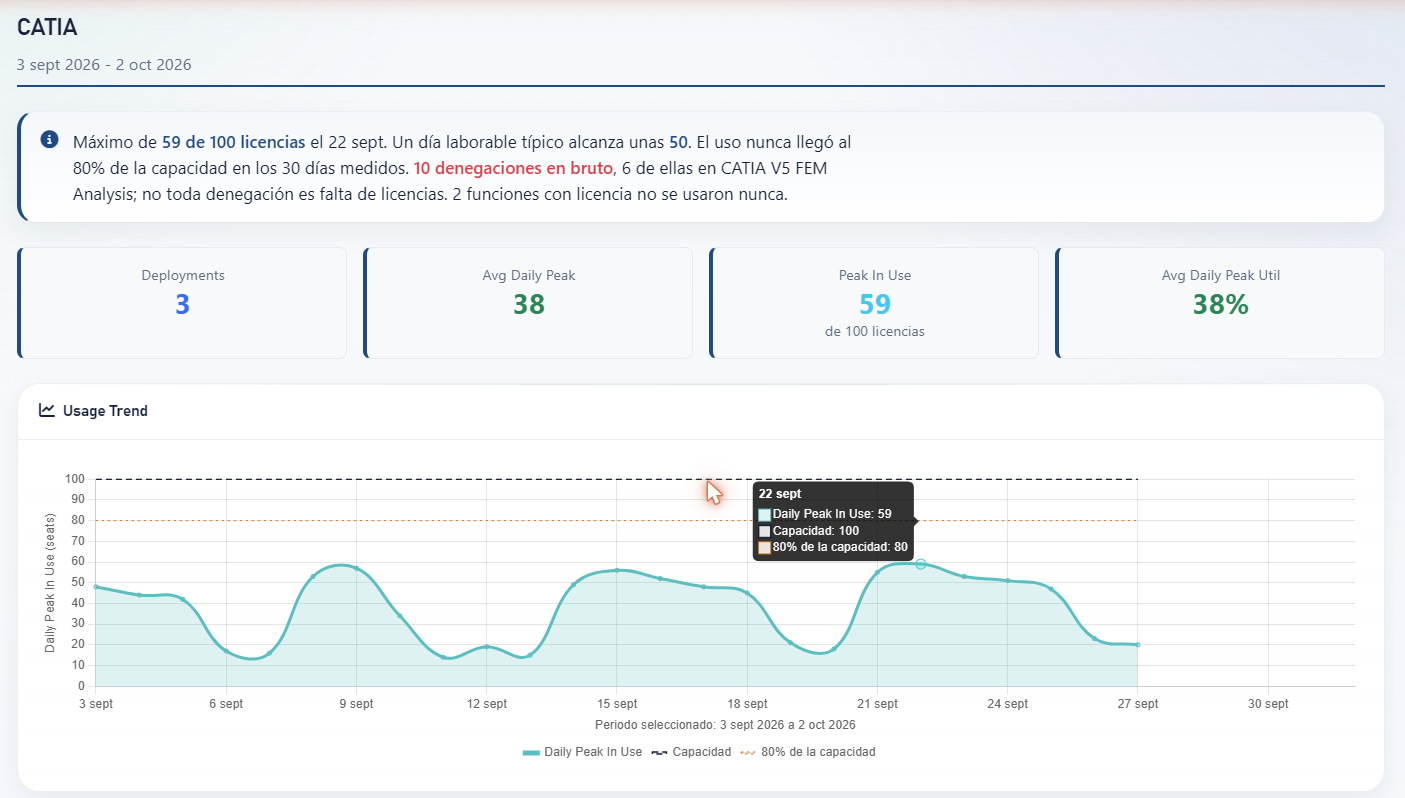
Task: Click the Daily Peak In Use (seats) axis title
Action: [x=50, y=582]
